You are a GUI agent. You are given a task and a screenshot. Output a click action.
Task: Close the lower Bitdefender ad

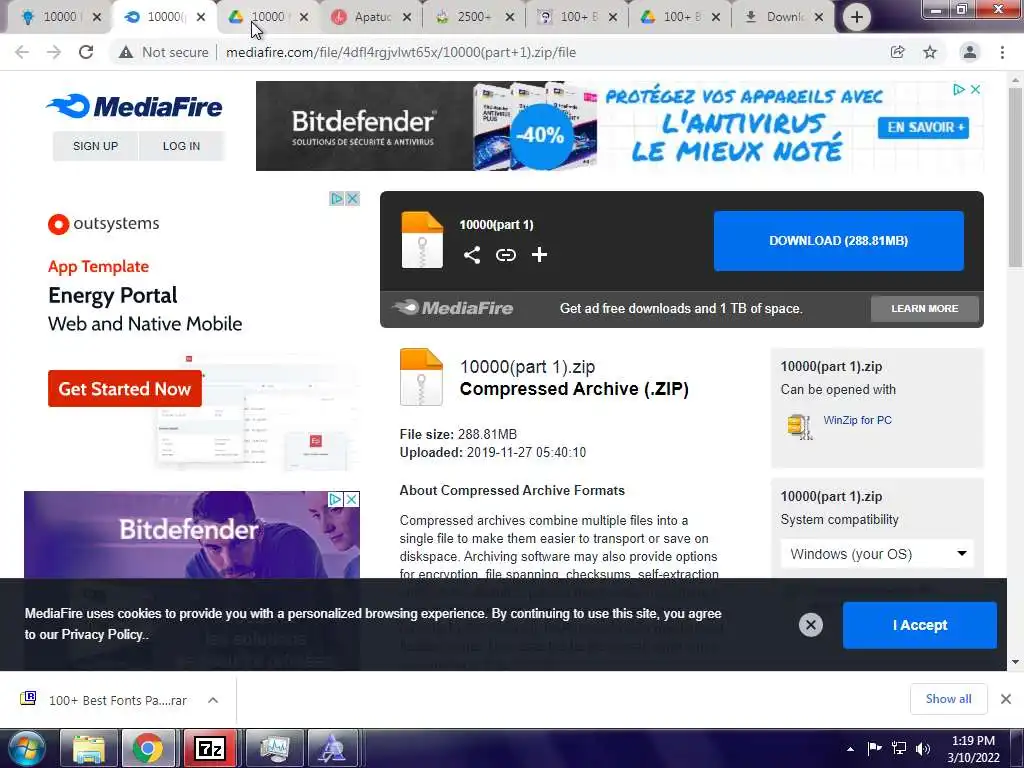(351, 500)
